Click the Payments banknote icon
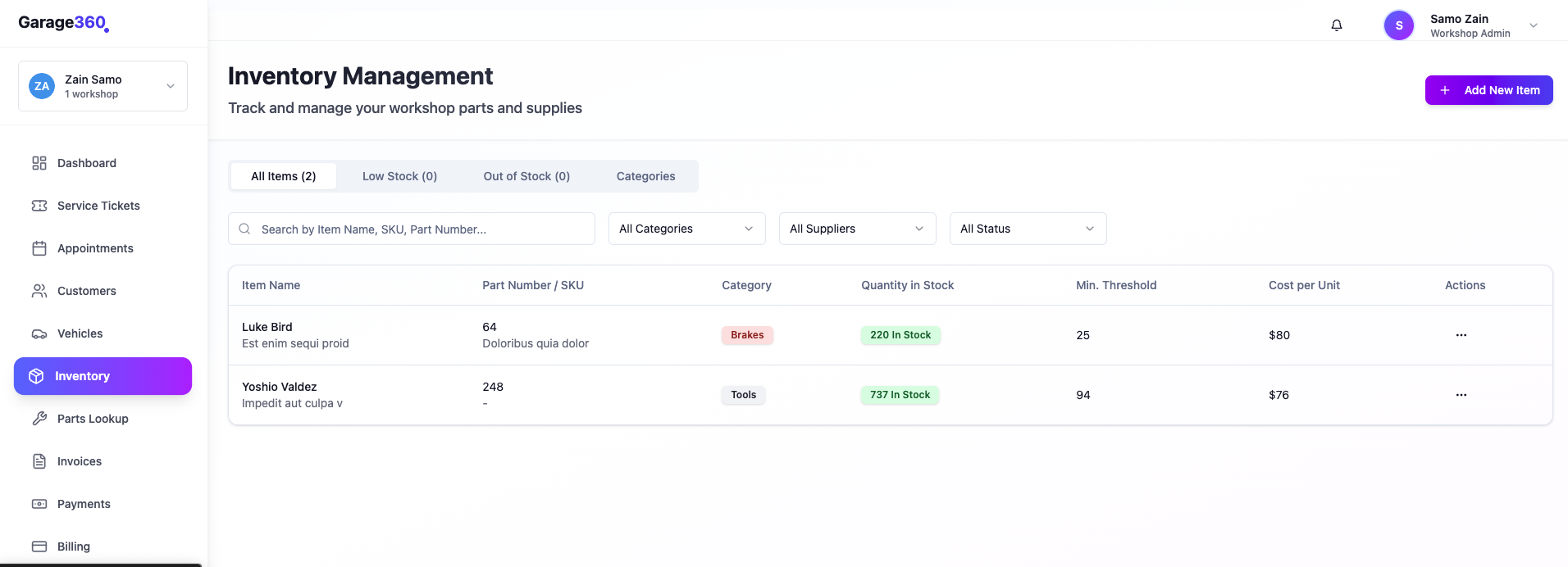 pyautogui.click(x=39, y=504)
